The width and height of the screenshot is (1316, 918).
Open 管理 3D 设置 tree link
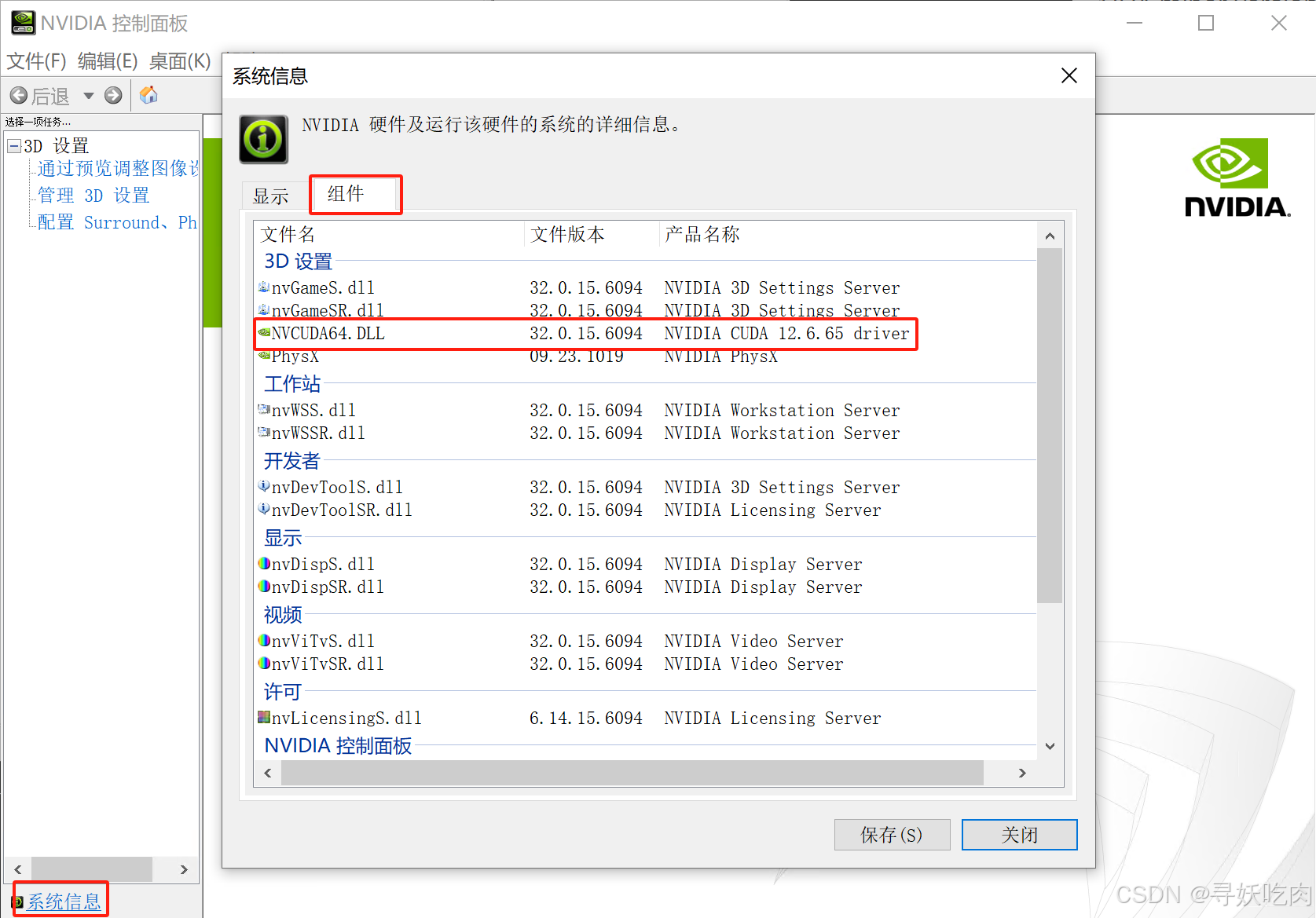coord(93,196)
